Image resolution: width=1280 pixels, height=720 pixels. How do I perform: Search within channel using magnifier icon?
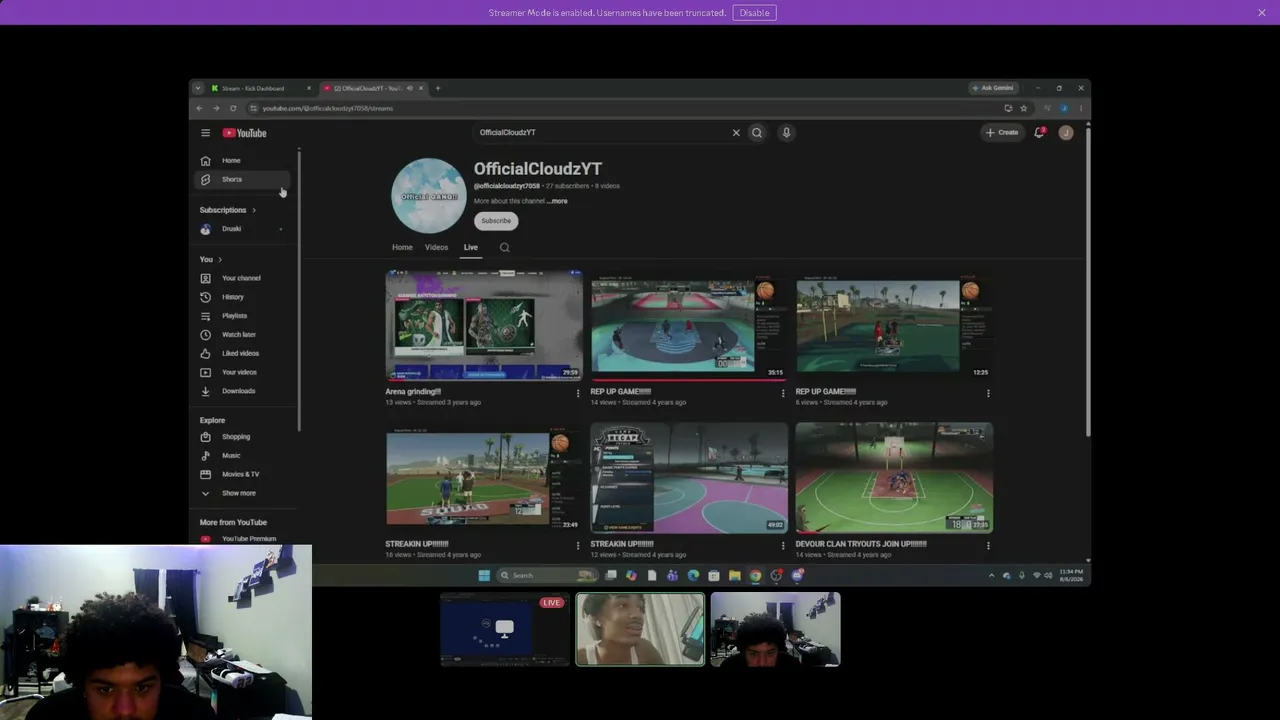504,248
